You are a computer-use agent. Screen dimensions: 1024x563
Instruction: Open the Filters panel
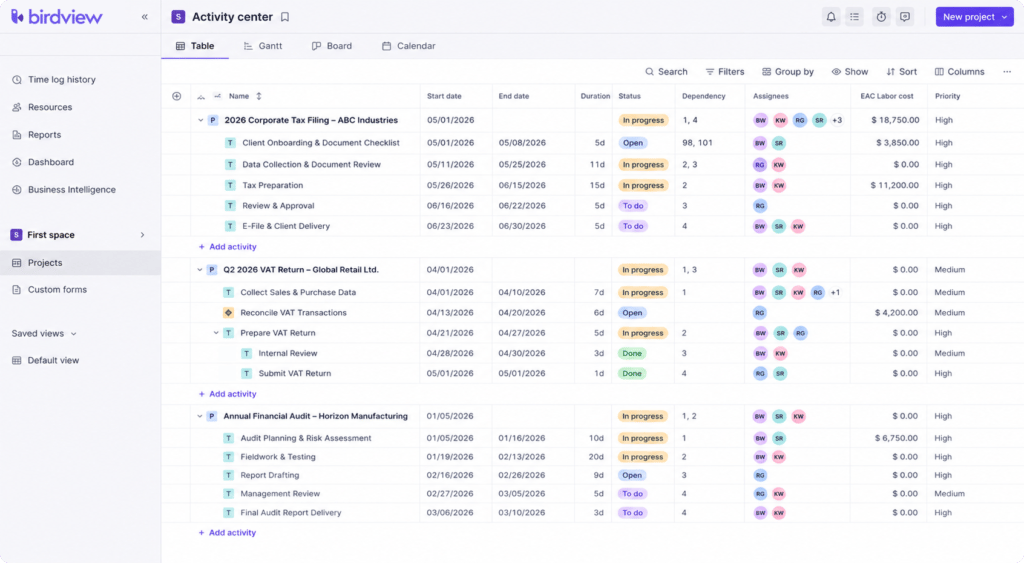[725, 72]
